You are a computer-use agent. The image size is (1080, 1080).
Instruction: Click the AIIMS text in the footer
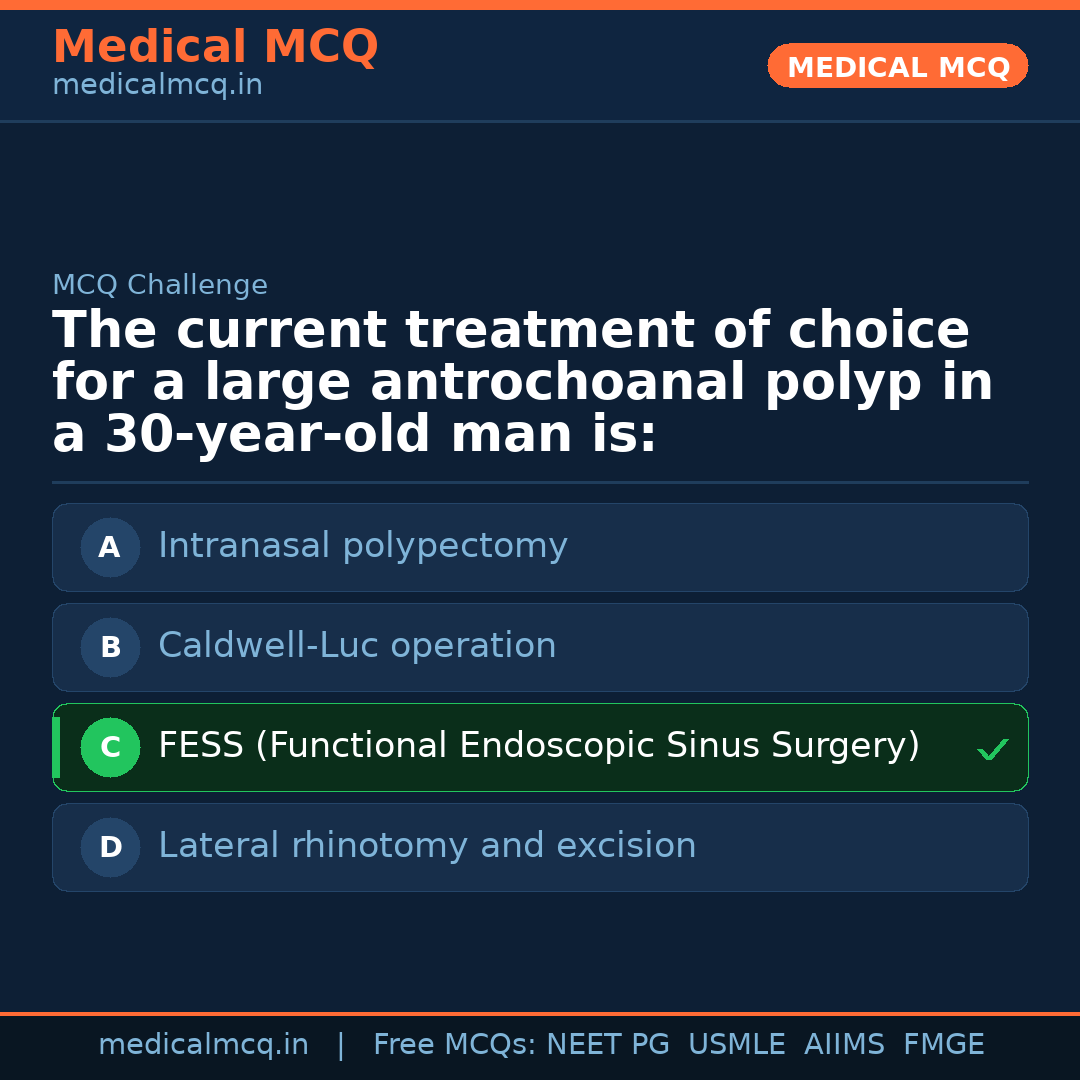844,1045
